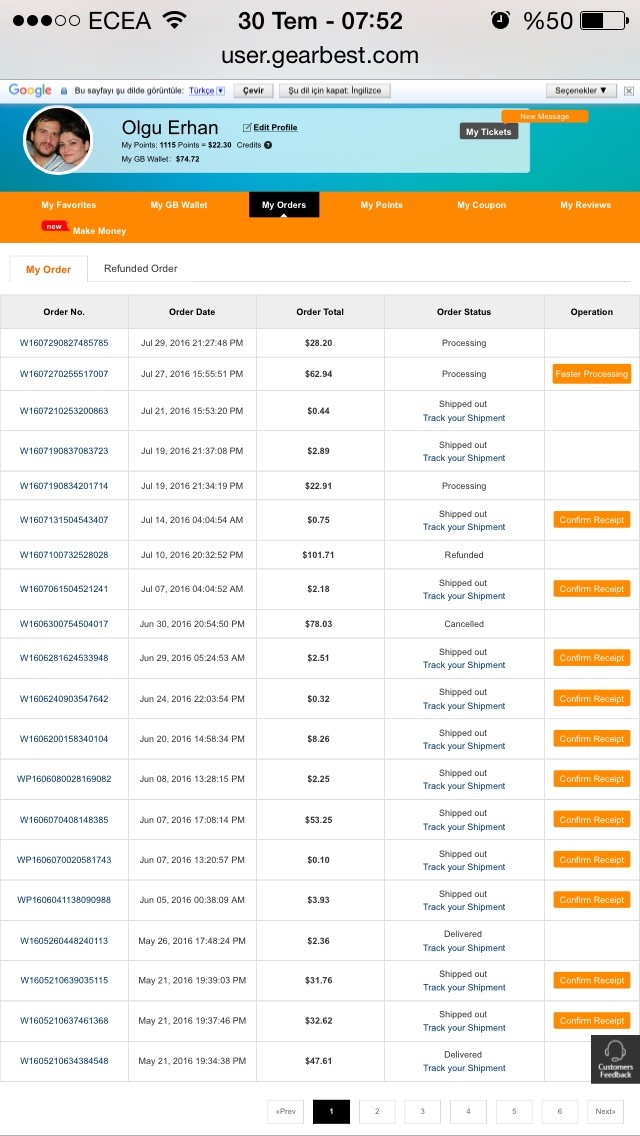Open the Seçenekler options dropdown
The width and height of the screenshot is (640, 1136).
581,91
